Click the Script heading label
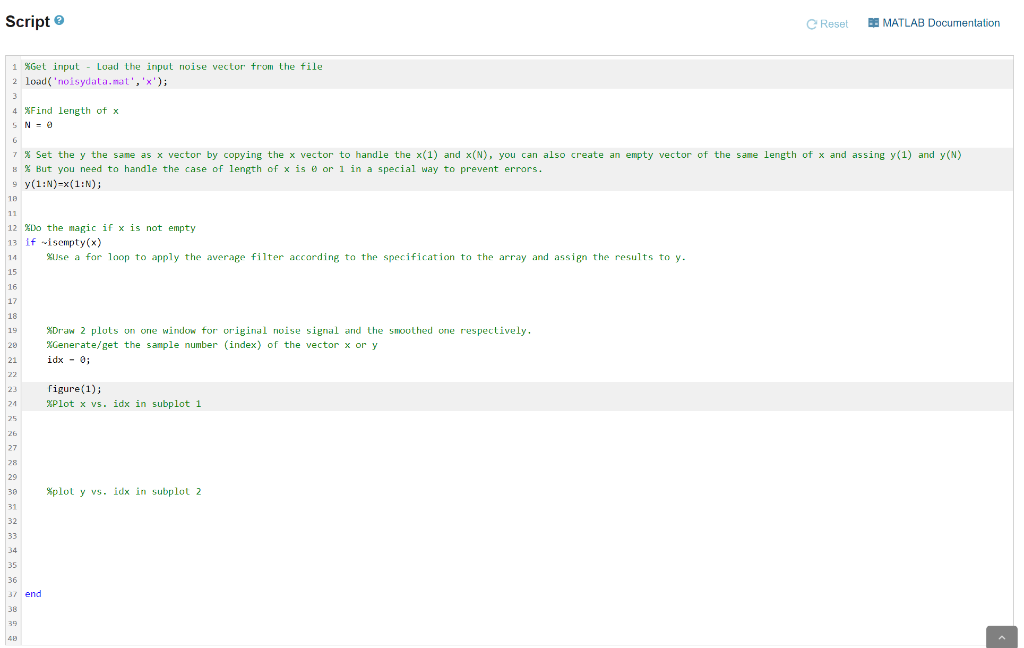This screenshot has width=1024, height=648. [30, 21]
